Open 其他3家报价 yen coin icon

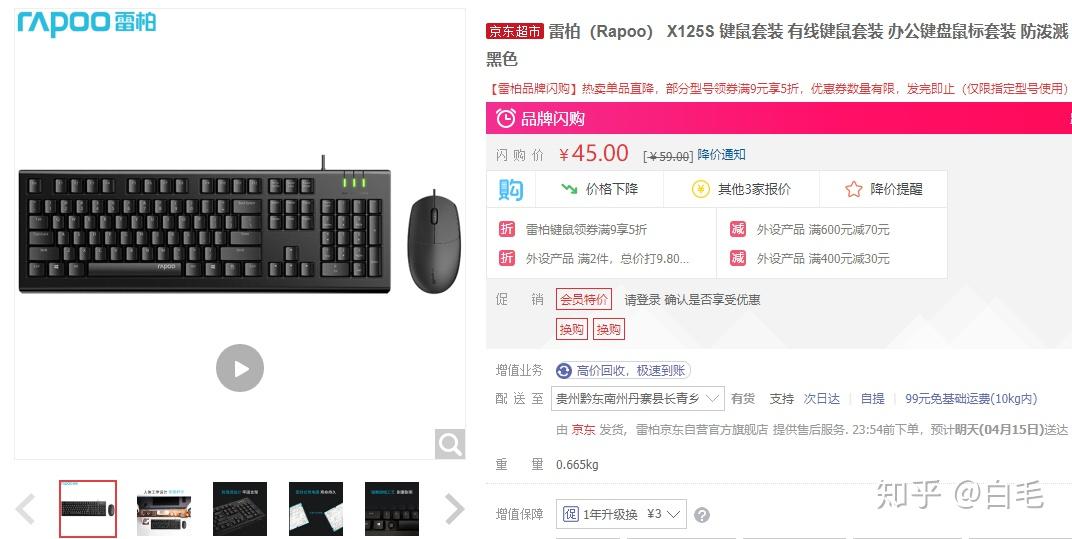click(700, 189)
